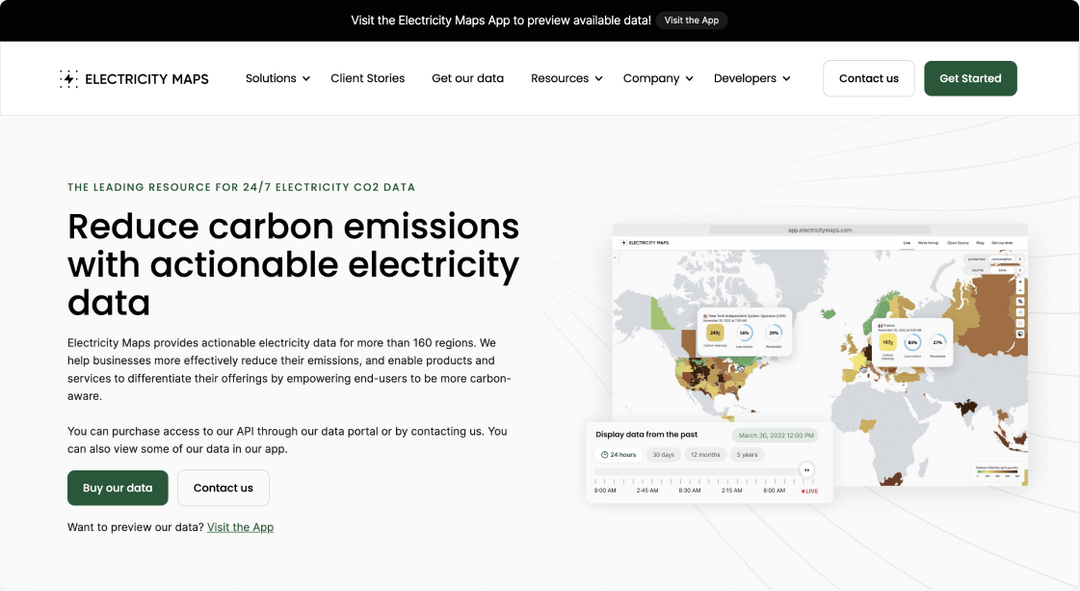1080x591 pixels.
Task: Open the Resources dropdown
Action: tap(560, 78)
